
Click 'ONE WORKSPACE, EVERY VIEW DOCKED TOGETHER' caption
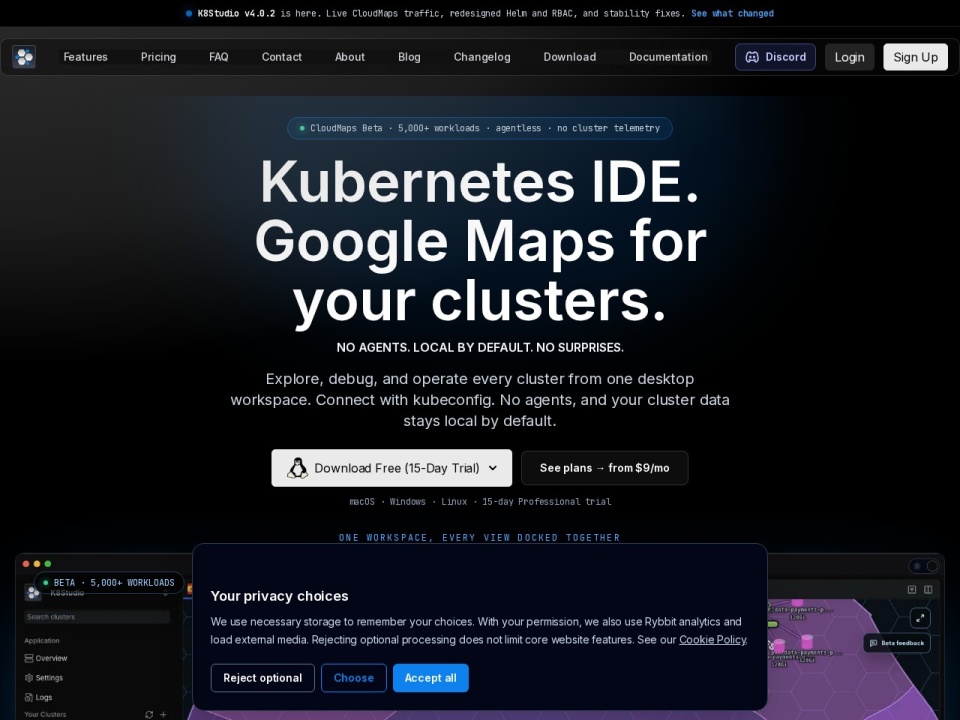(479, 538)
